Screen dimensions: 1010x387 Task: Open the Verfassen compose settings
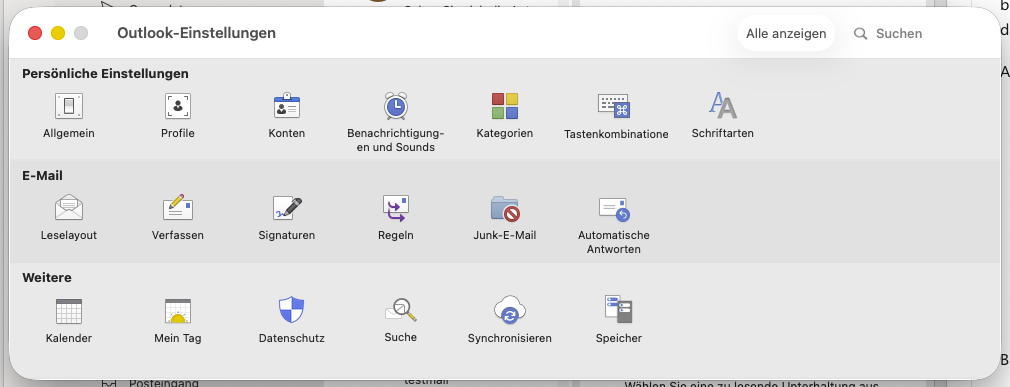(178, 207)
